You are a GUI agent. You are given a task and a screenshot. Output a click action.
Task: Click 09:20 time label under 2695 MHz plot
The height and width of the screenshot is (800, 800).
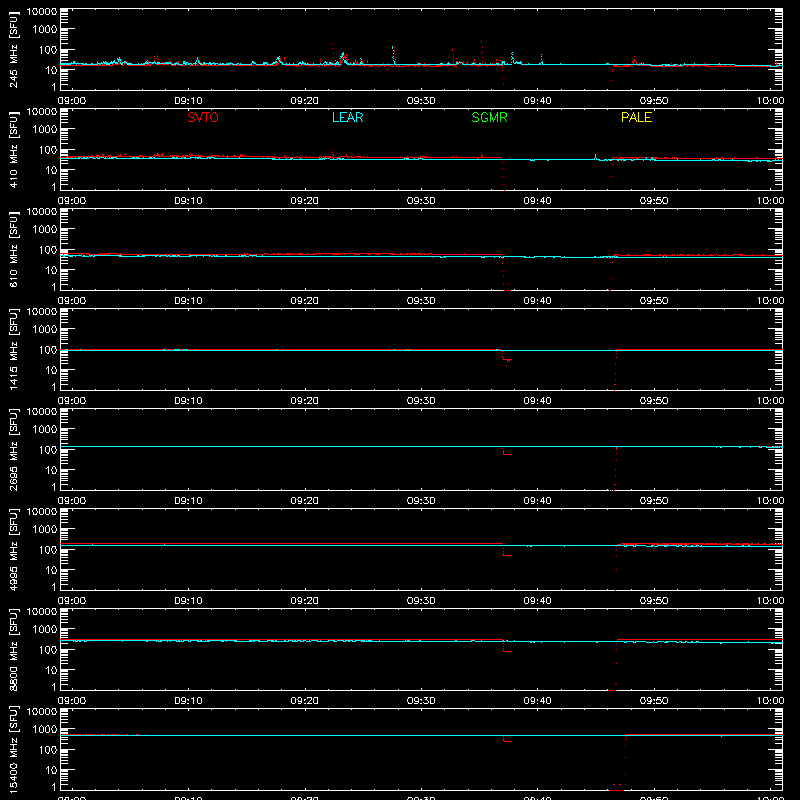pos(305,501)
